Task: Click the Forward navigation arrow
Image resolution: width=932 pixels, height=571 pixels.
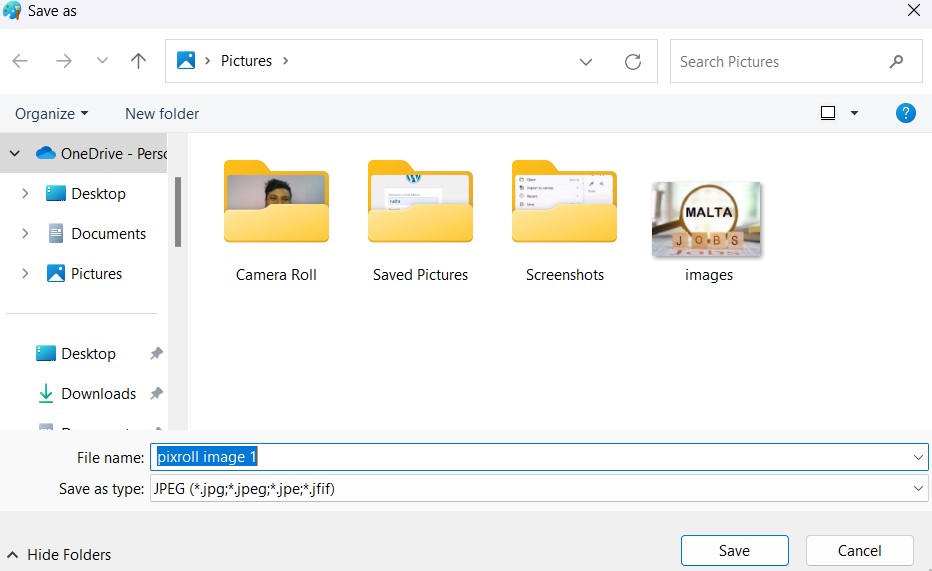Action: click(64, 61)
